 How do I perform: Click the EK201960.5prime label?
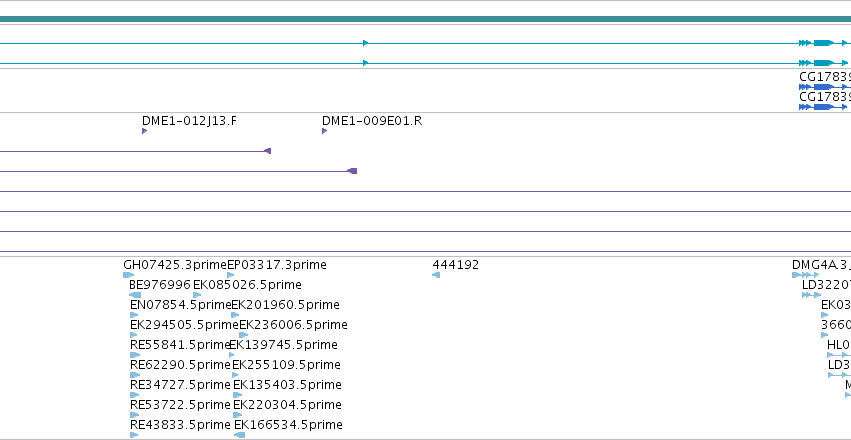[285, 305]
